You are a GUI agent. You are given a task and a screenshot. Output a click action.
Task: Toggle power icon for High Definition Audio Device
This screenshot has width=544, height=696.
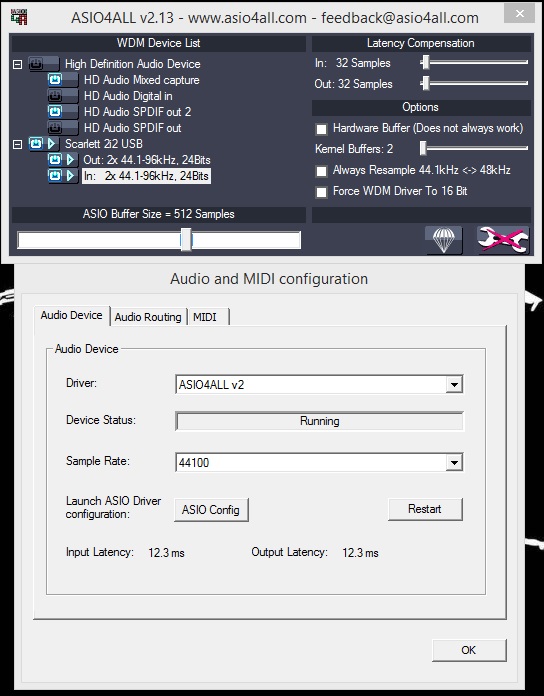coord(36,64)
